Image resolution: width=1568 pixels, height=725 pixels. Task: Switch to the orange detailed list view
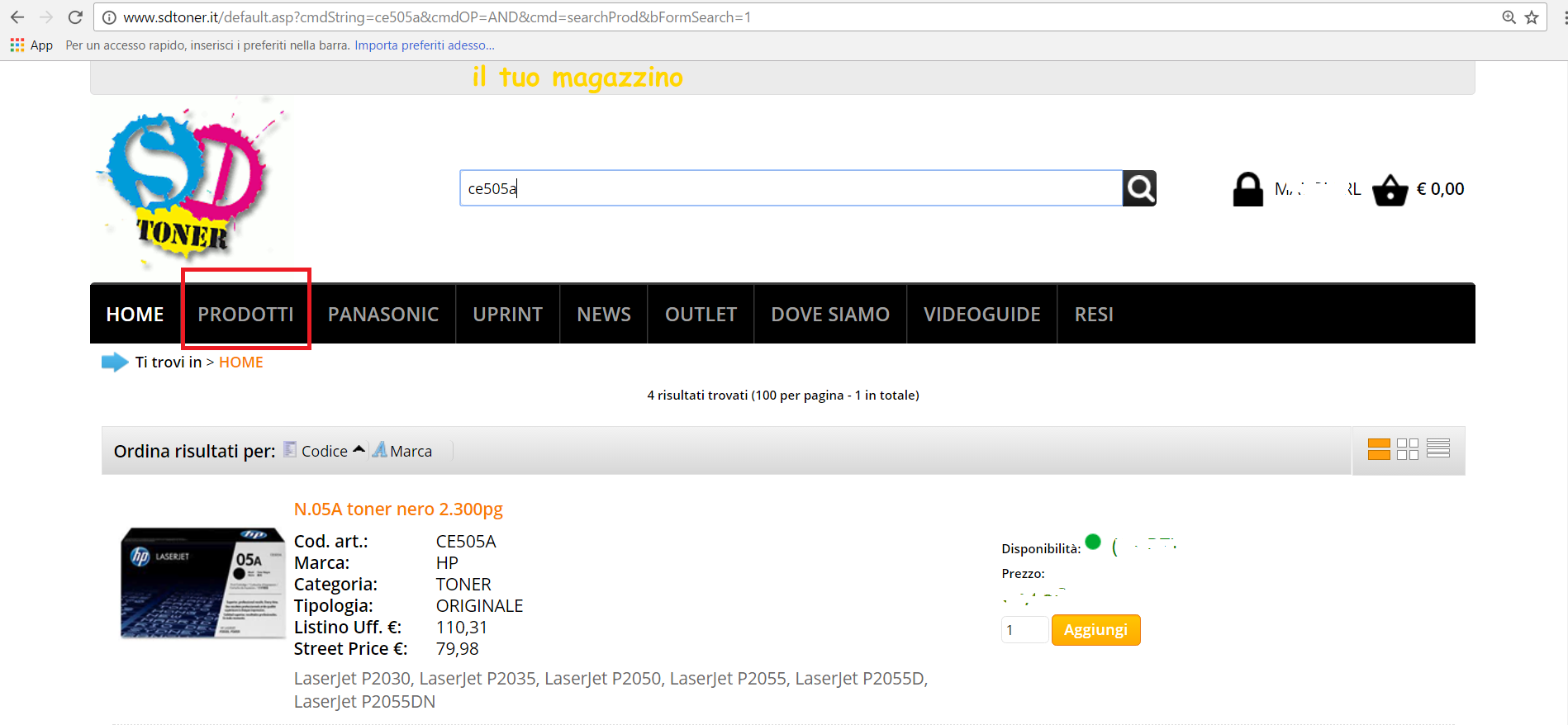pos(1379,449)
